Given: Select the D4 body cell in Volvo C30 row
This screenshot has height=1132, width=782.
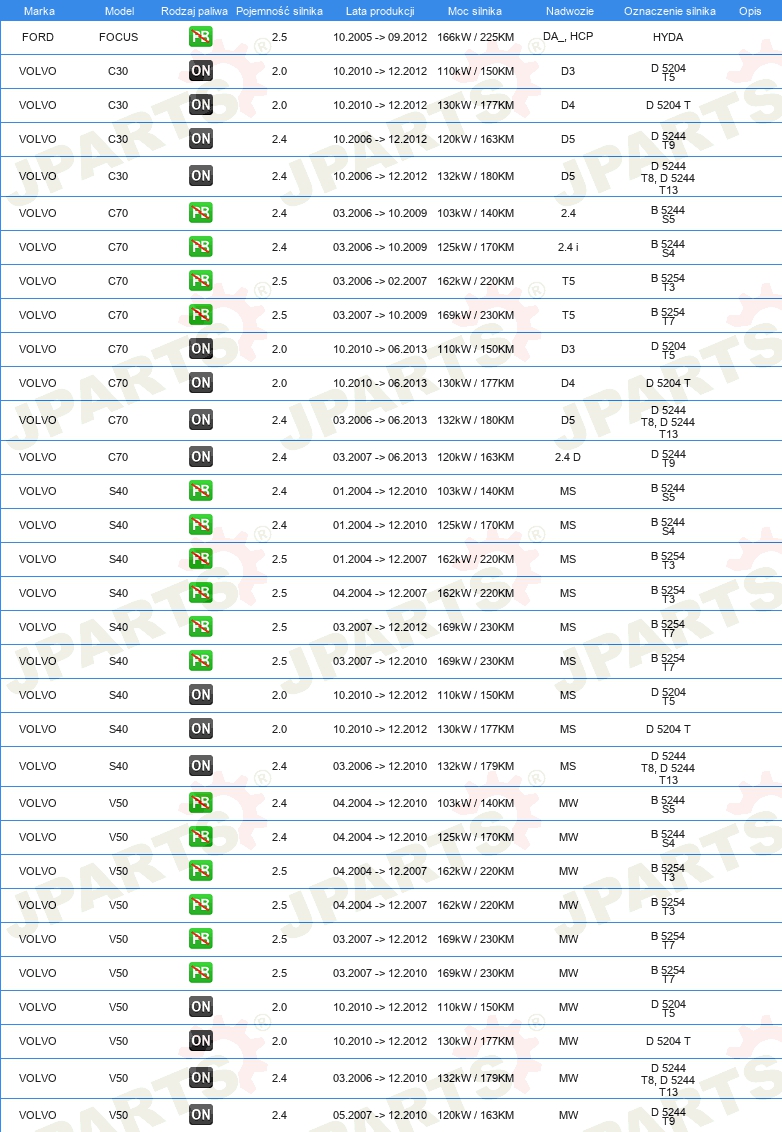Looking at the screenshot, I should pyautogui.click(x=568, y=105).
